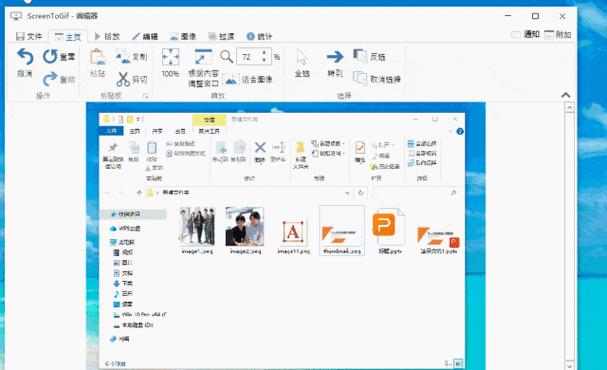Viewport: 607px width, 370px height.
Task: Click the Reset (重置) circular arrow icon
Action: click(50, 57)
